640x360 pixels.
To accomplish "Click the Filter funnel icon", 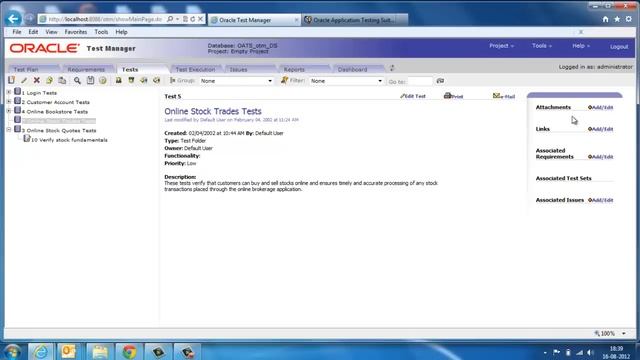I will point(284,80).
